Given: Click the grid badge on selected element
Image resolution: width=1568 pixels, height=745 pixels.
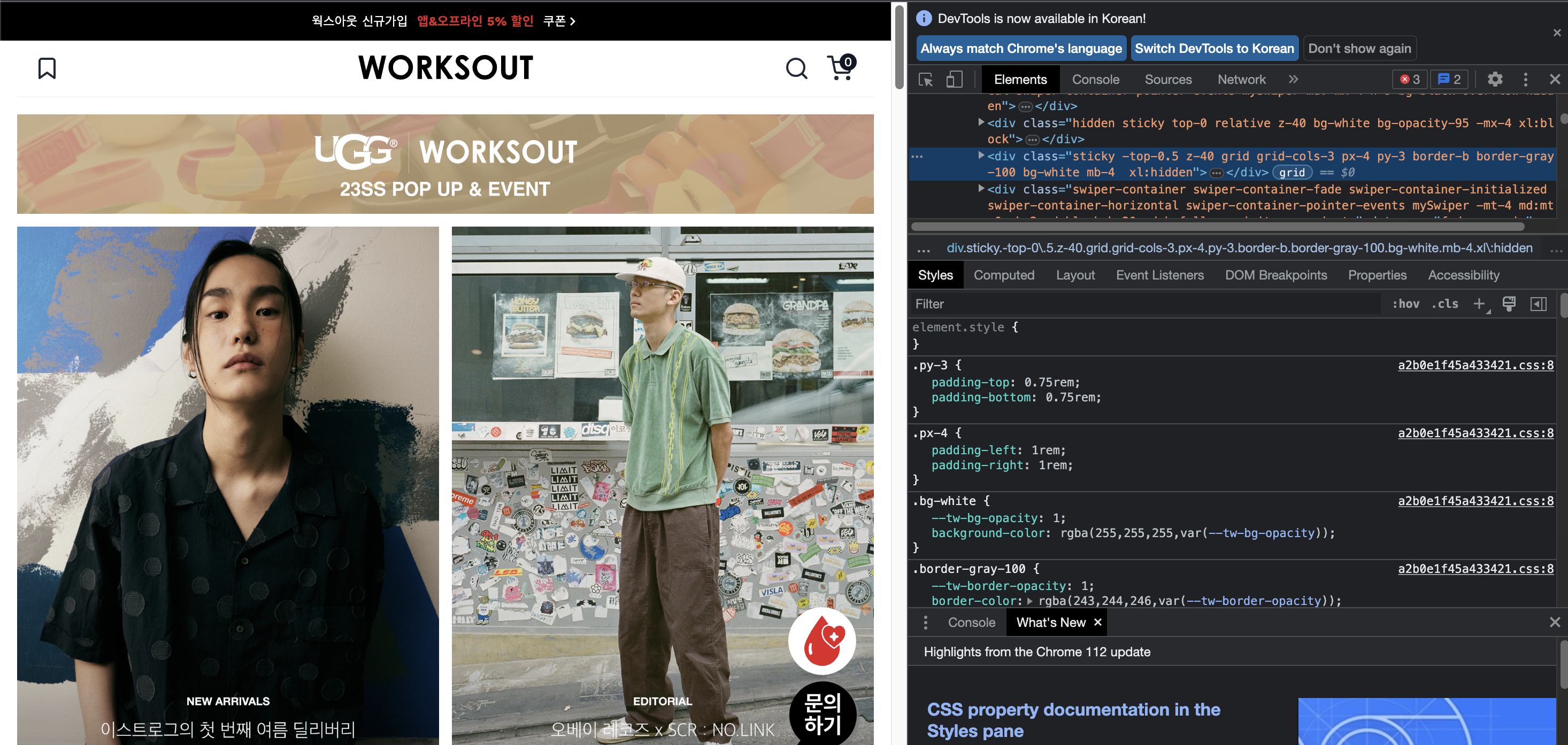Looking at the screenshot, I should pyautogui.click(x=1292, y=173).
